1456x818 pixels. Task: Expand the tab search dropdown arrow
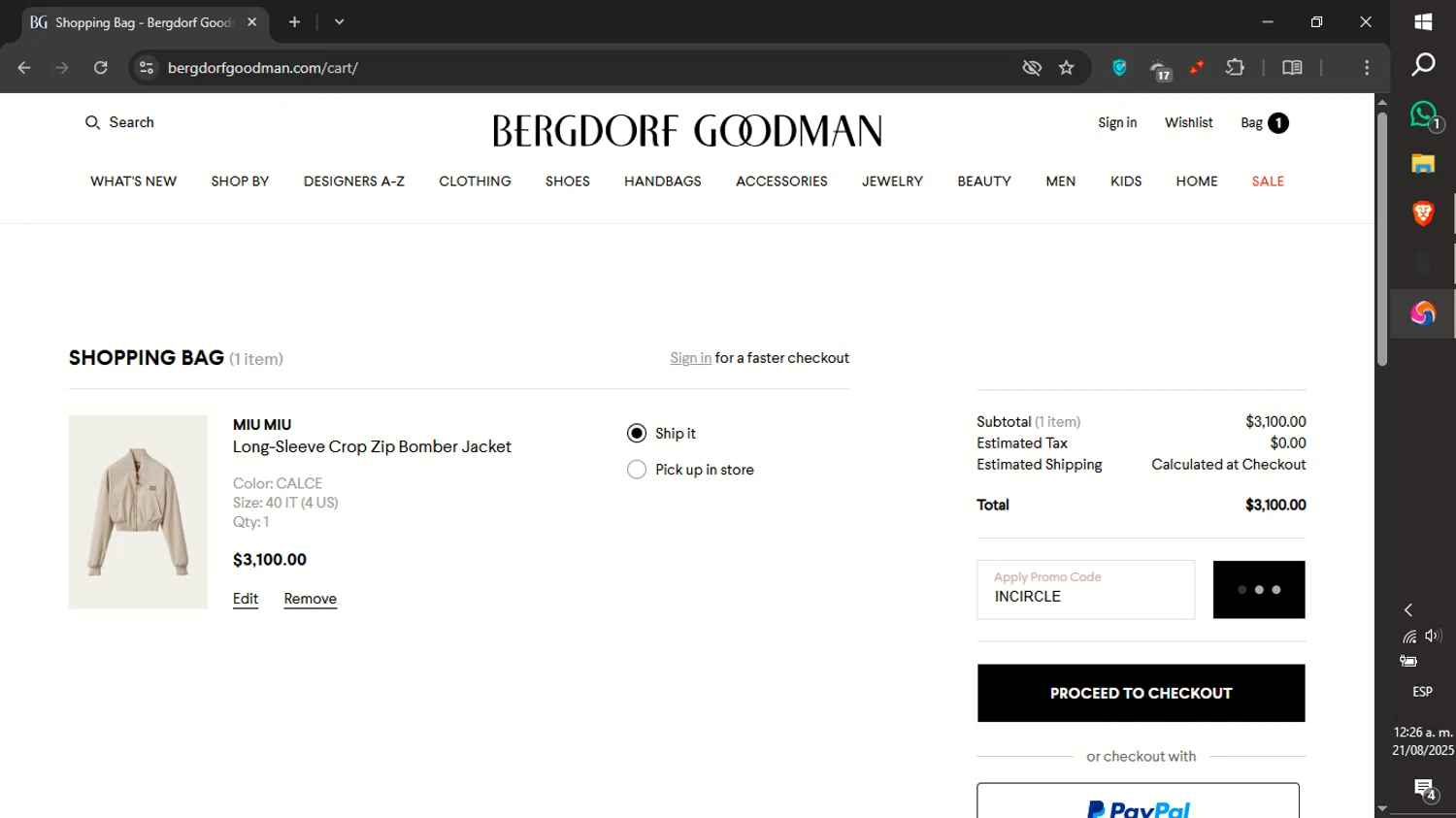[339, 21]
